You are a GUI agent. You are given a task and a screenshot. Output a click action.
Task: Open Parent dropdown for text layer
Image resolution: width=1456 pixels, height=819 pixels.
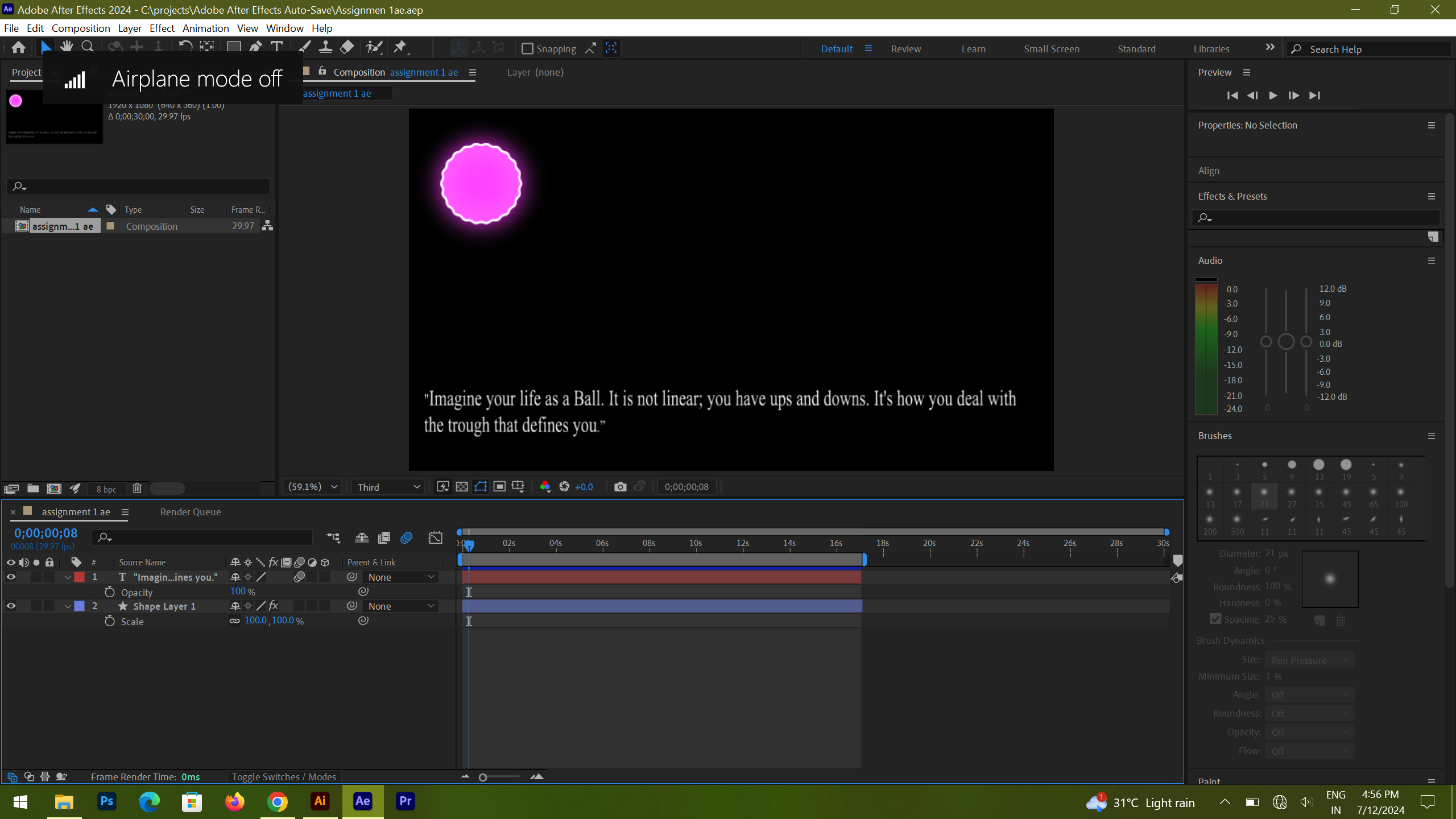click(401, 577)
